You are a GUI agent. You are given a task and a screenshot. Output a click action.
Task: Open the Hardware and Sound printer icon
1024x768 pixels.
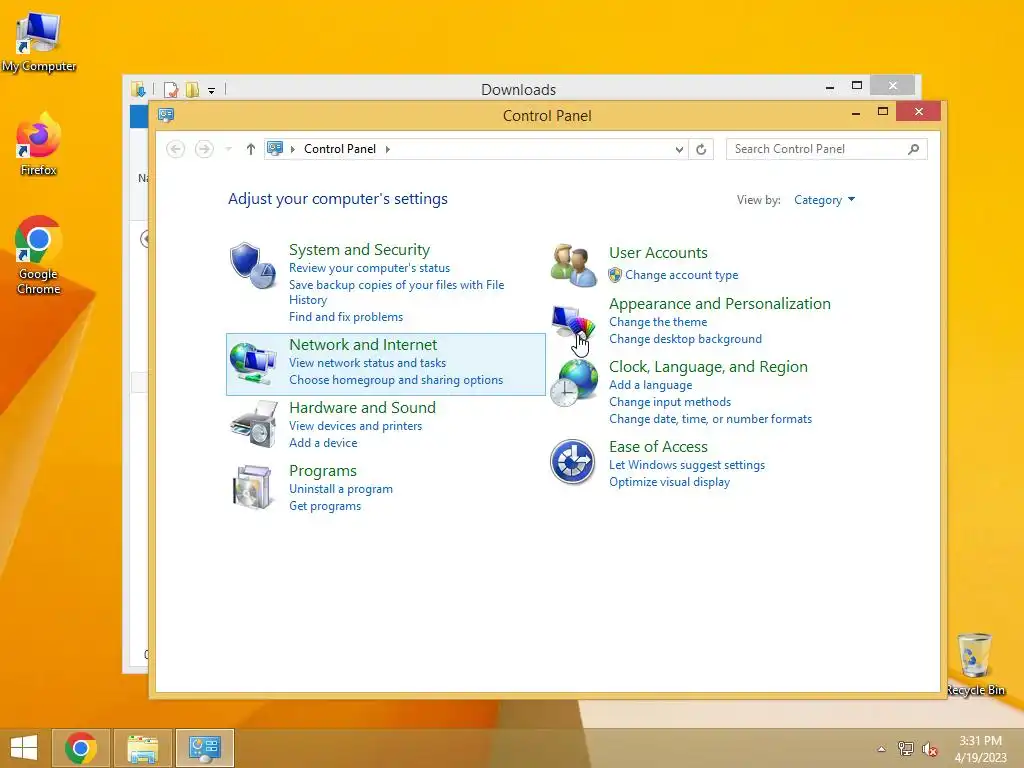pos(253,424)
